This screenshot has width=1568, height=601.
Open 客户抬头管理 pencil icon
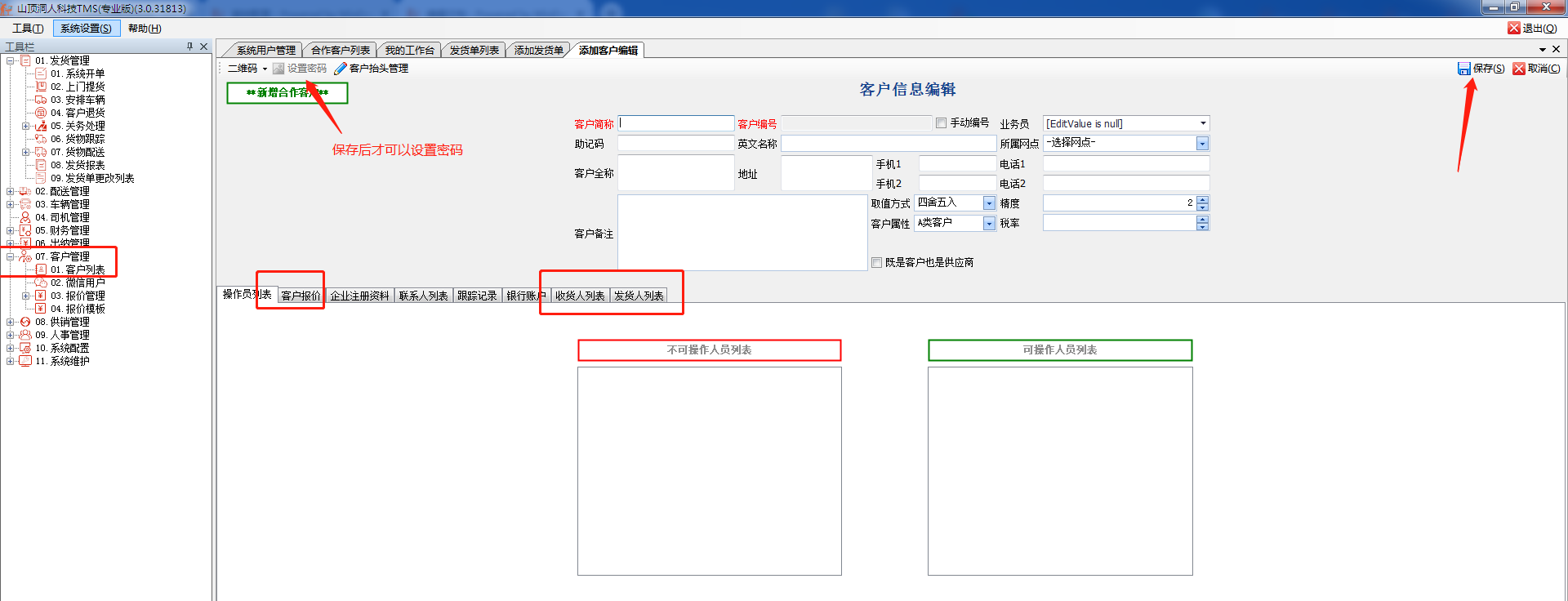341,69
